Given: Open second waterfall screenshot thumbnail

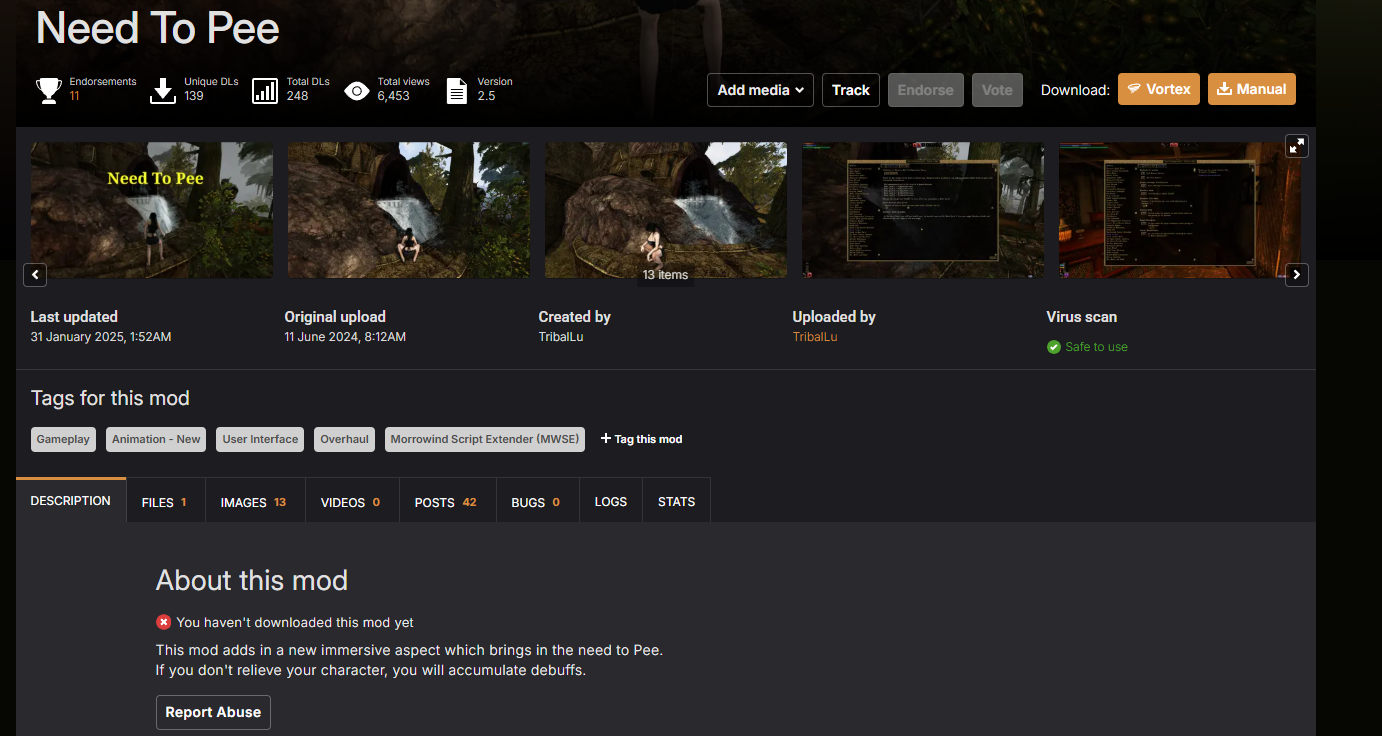Looking at the screenshot, I should click(x=409, y=210).
